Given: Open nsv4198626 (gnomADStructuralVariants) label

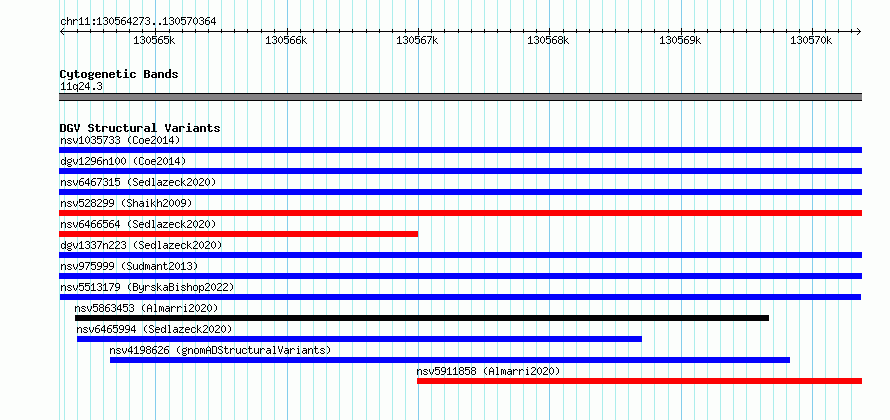Looking at the screenshot, I should [x=220, y=350].
